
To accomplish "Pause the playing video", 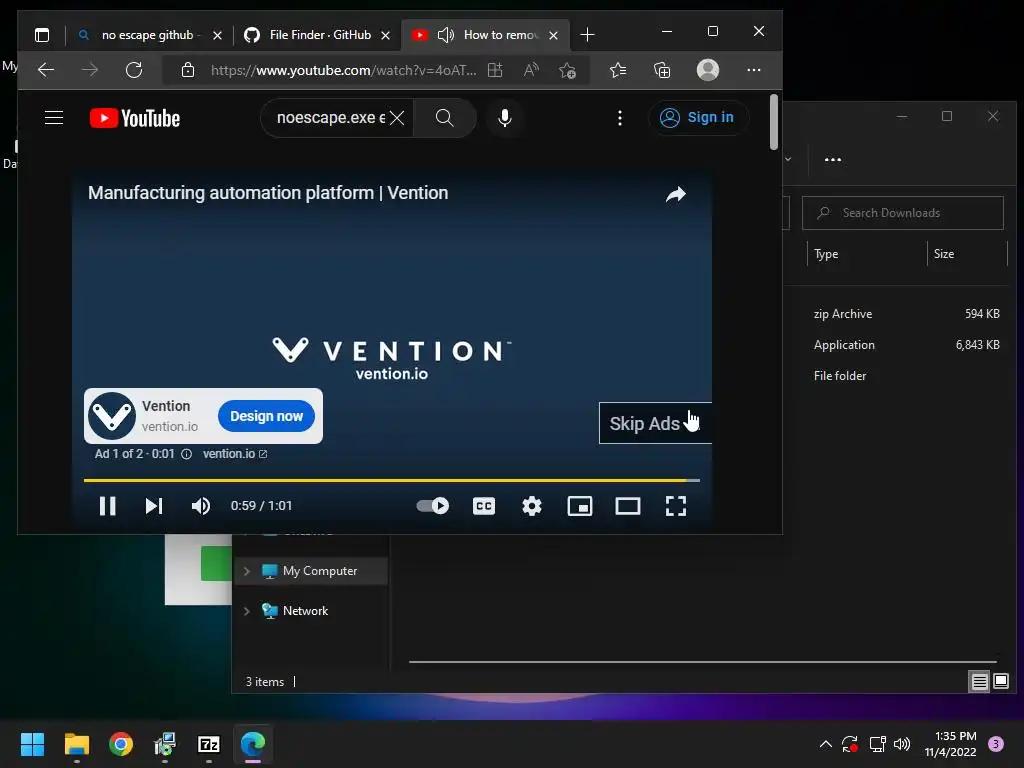I will coord(108,505).
